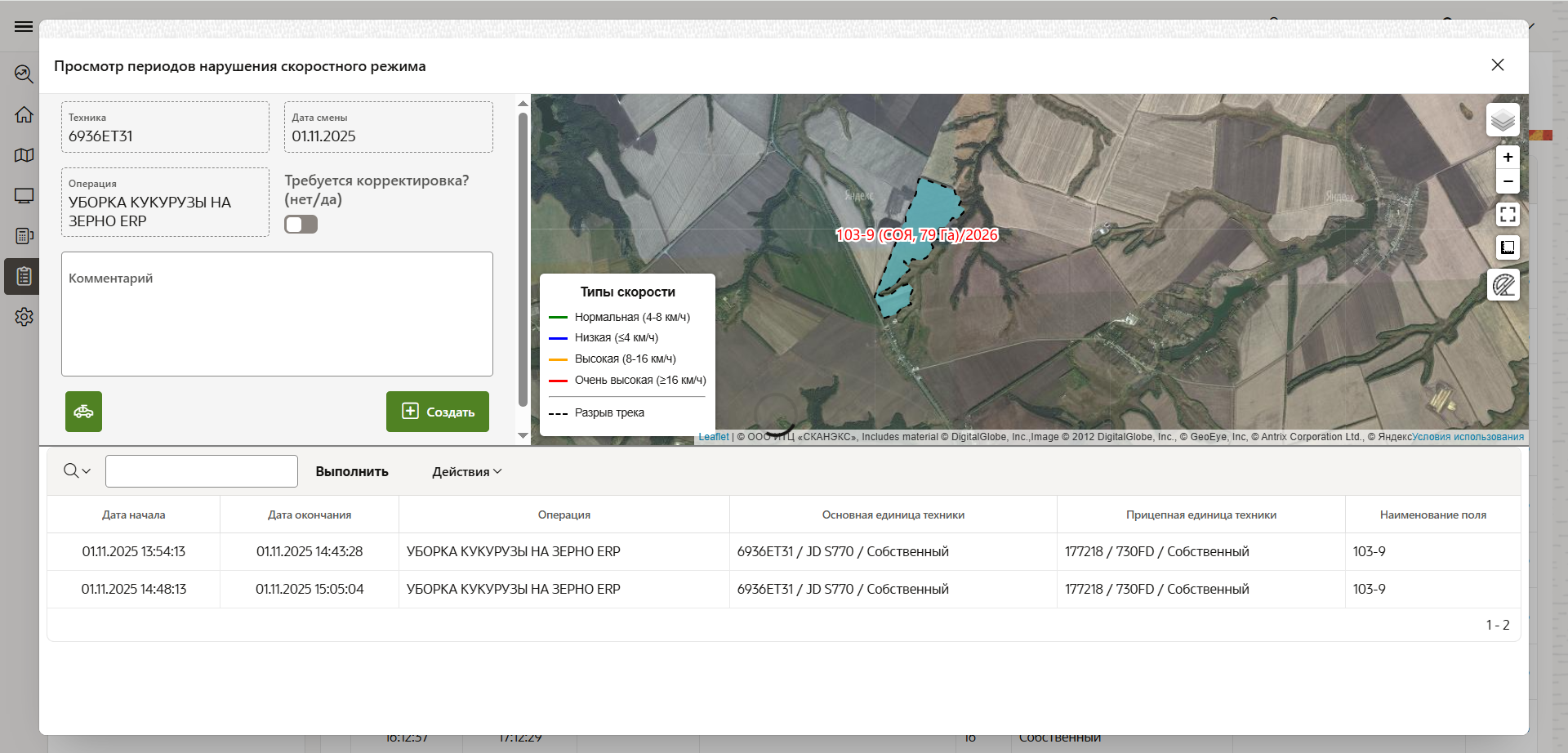Click the home icon in sidebar
This screenshot has height=753, width=1568.
click(24, 114)
